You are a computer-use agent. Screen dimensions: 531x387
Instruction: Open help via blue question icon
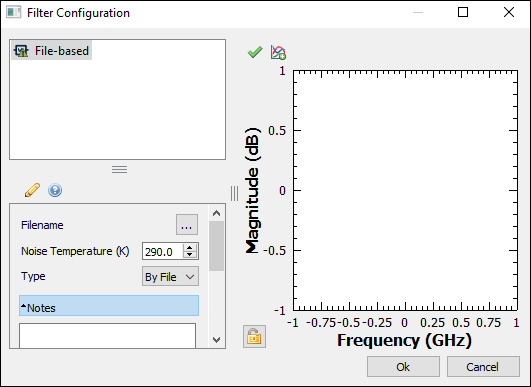tap(55, 190)
